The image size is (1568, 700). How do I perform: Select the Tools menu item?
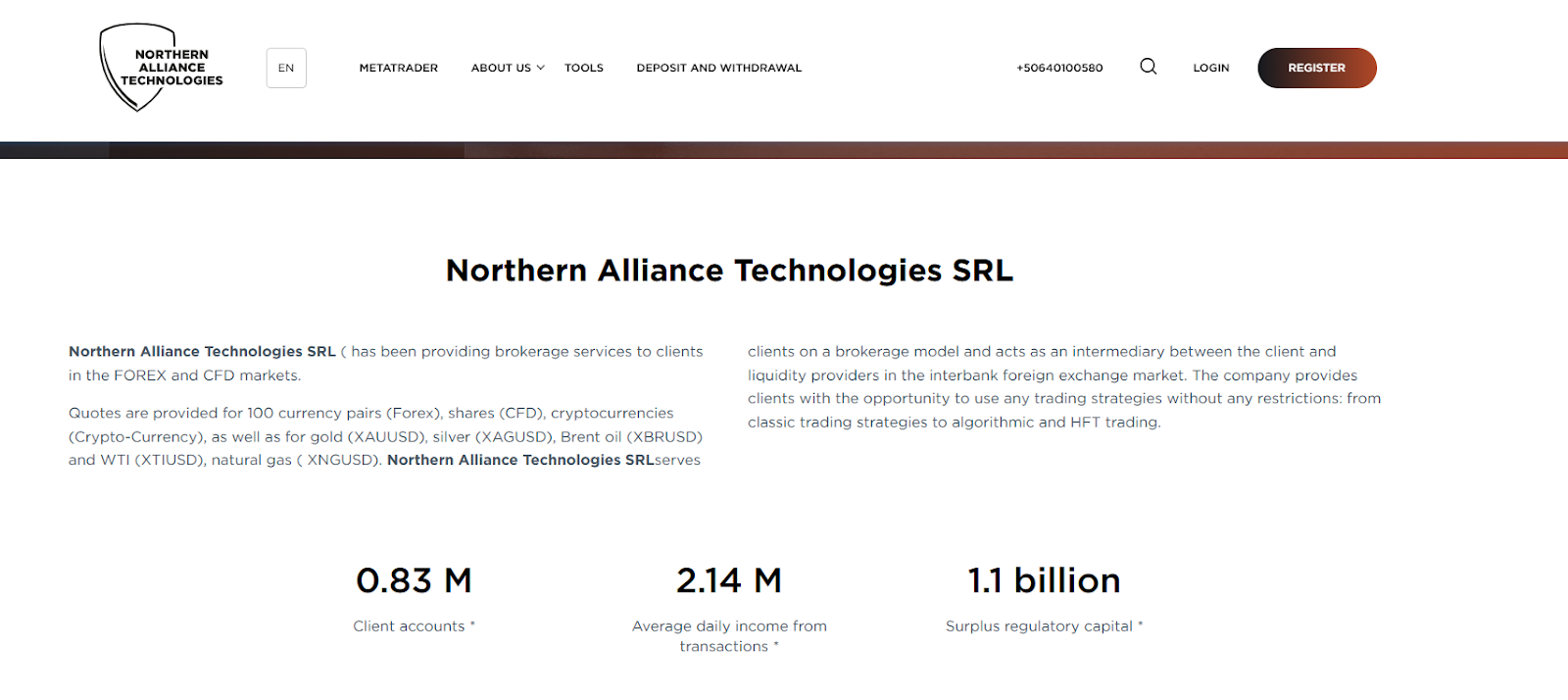[x=584, y=68]
